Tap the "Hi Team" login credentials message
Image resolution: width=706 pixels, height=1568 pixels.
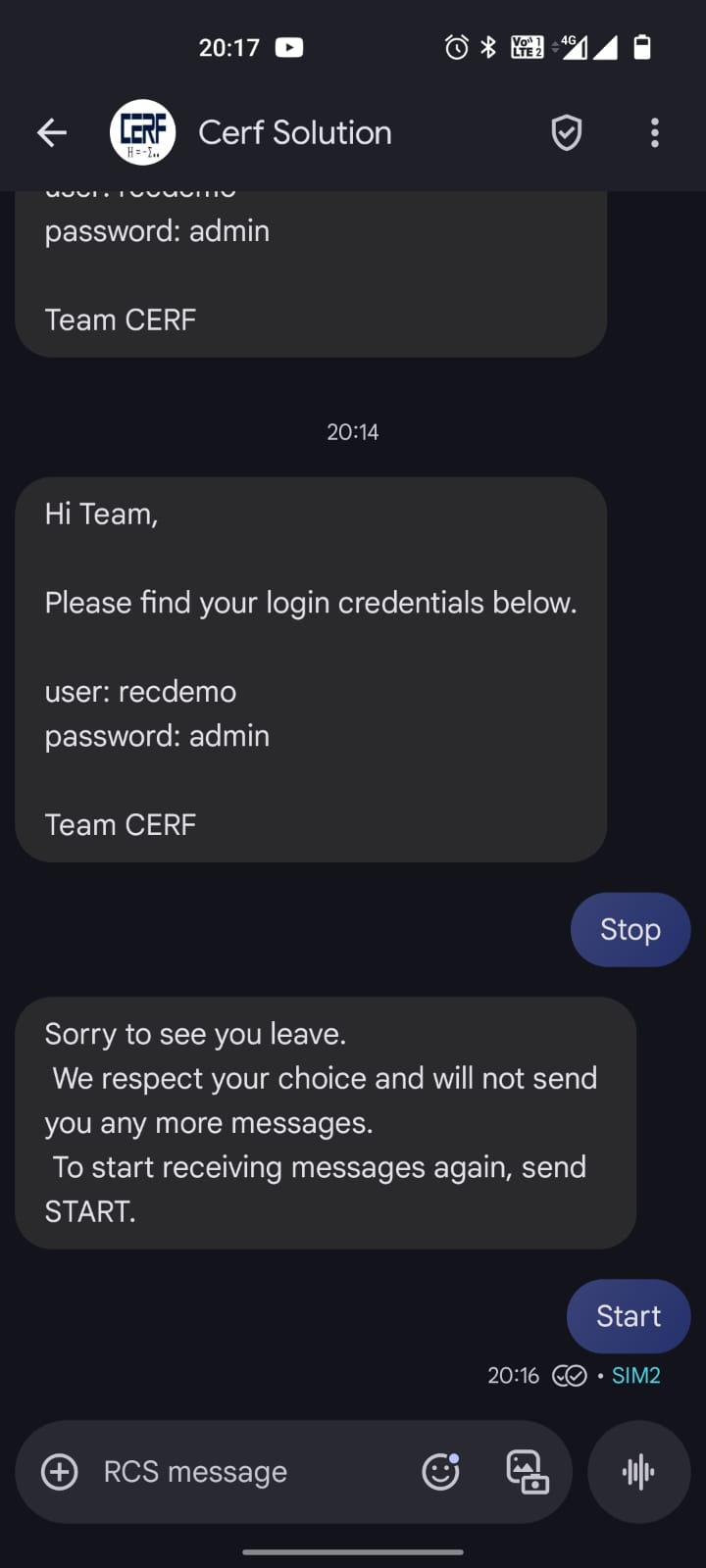pos(310,669)
